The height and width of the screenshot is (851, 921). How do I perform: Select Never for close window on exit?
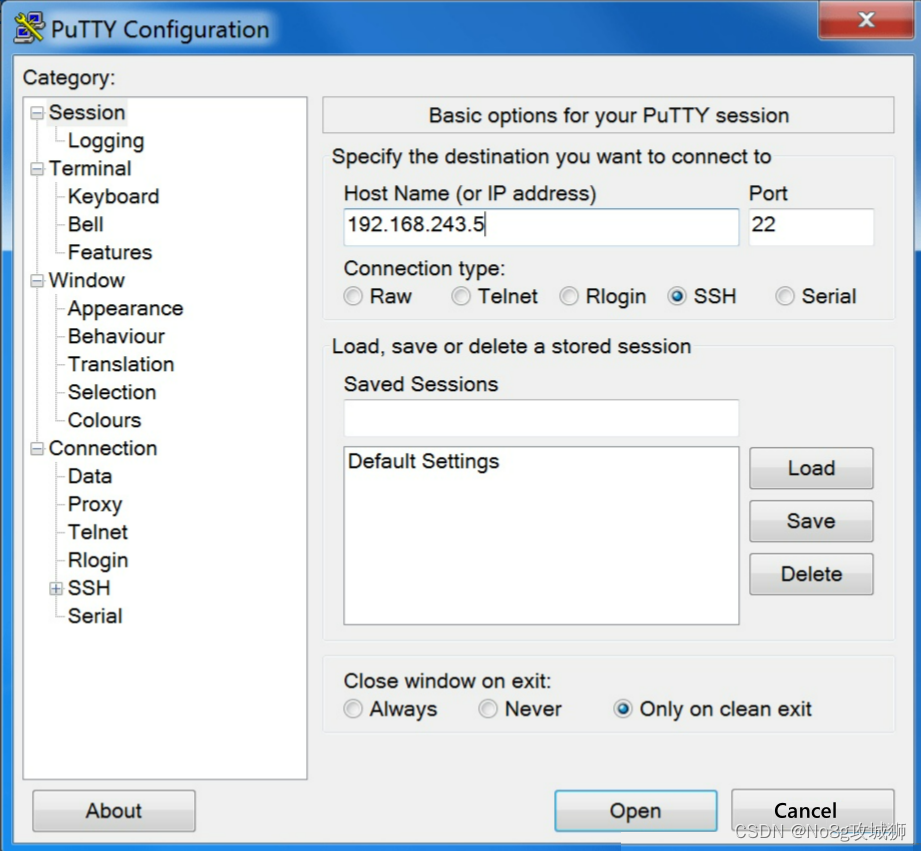[x=488, y=709]
